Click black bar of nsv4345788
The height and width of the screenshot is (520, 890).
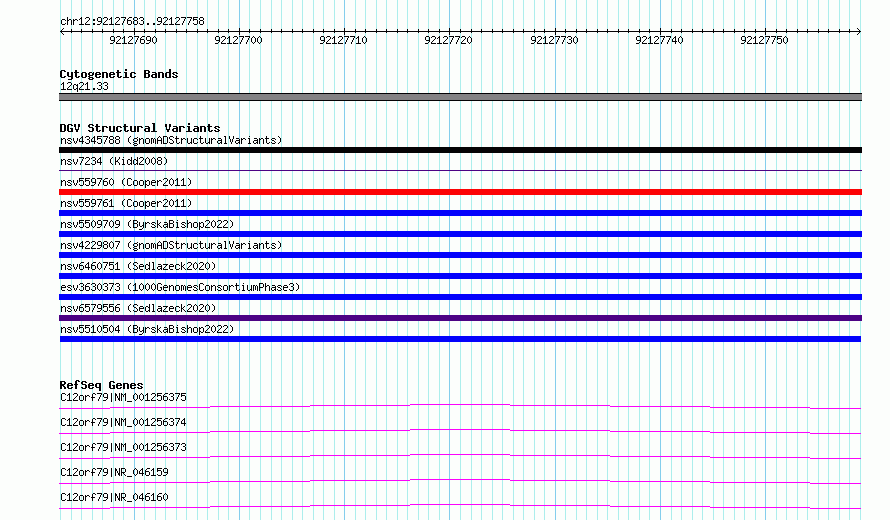(460, 150)
